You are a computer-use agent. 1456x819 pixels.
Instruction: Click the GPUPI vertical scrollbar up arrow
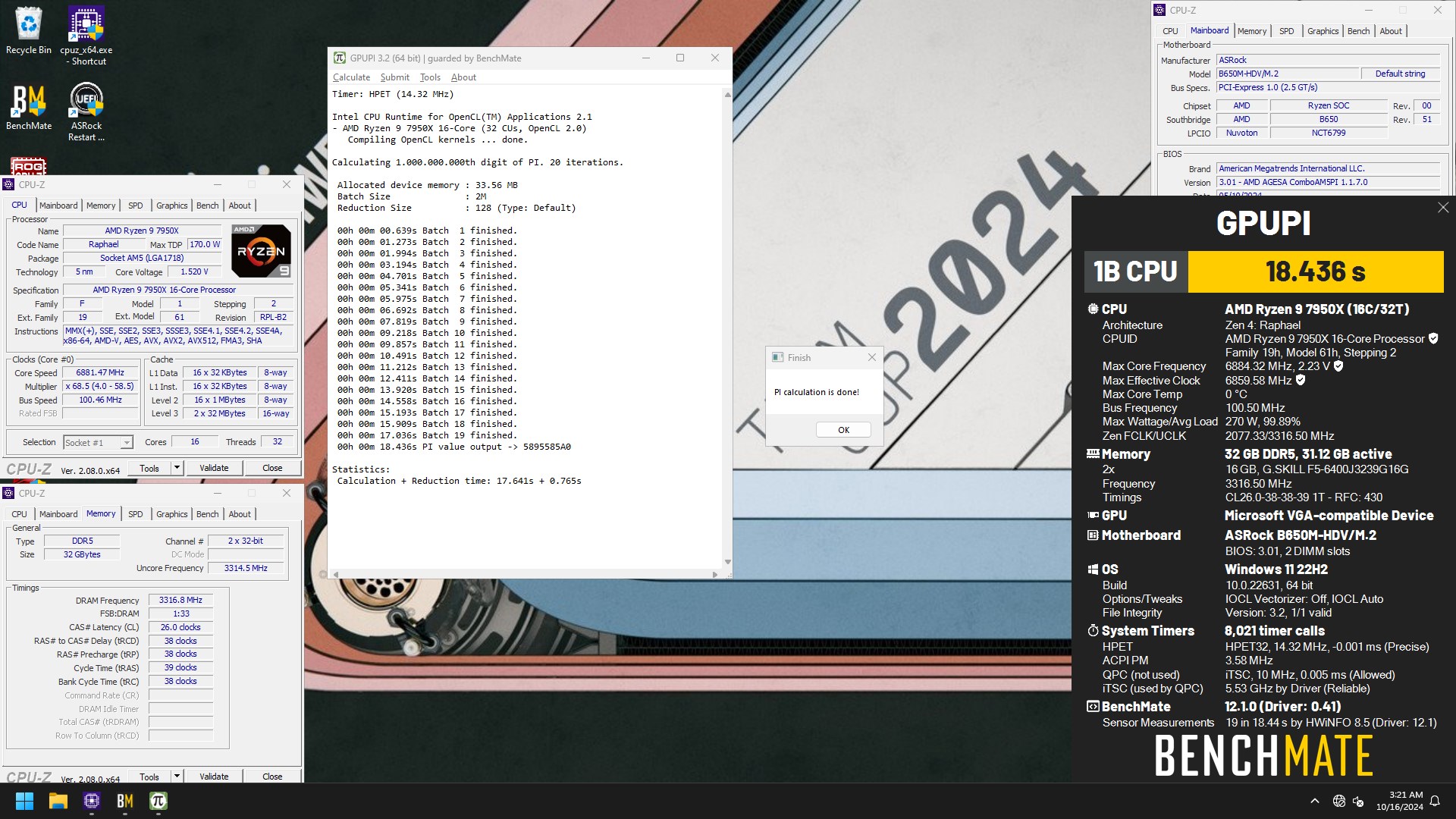click(x=727, y=95)
